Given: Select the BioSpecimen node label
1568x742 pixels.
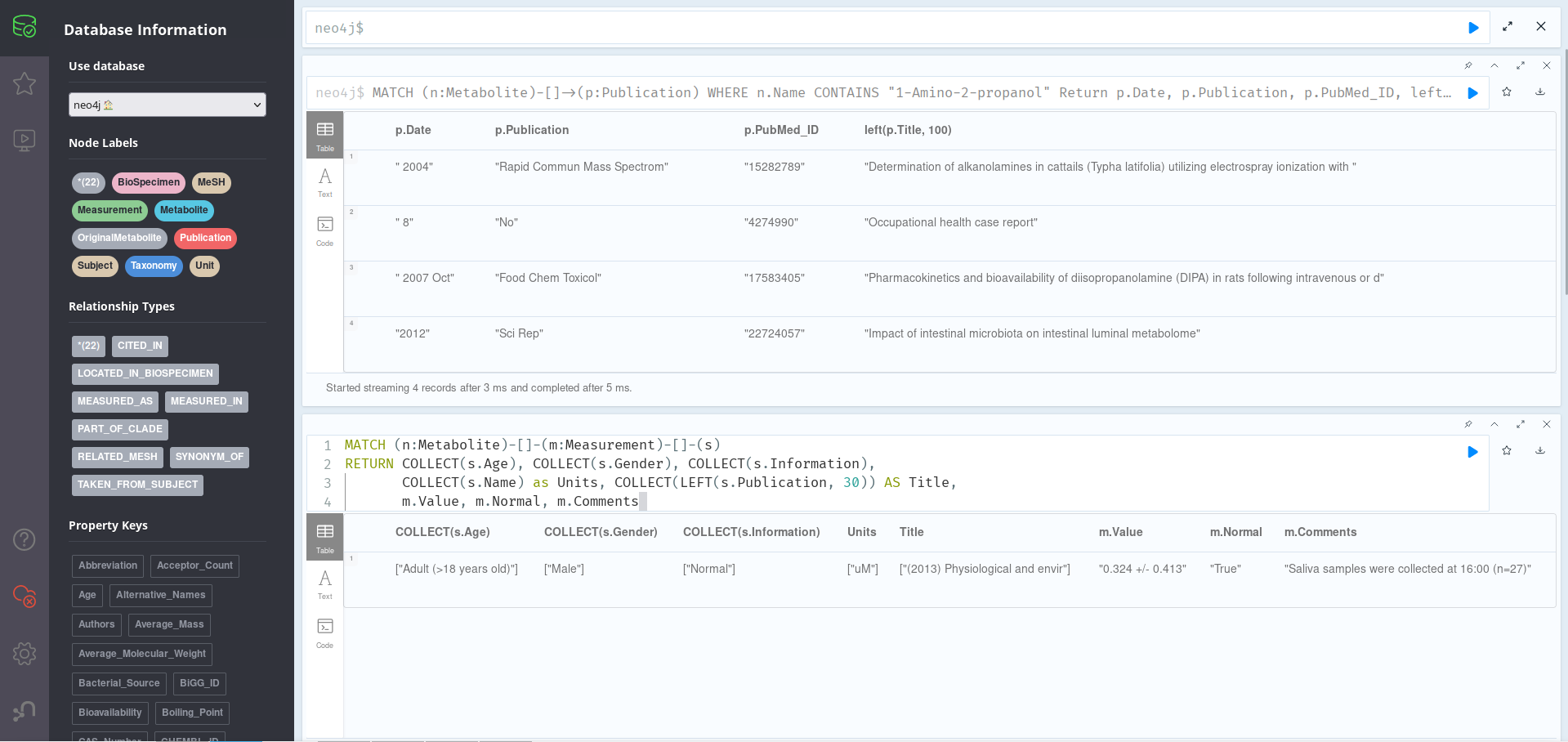Looking at the screenshot, I should click(149, 183).
